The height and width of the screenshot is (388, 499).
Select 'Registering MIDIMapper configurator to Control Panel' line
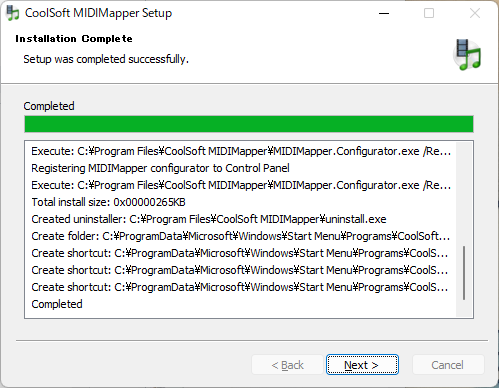pos(160,168)
